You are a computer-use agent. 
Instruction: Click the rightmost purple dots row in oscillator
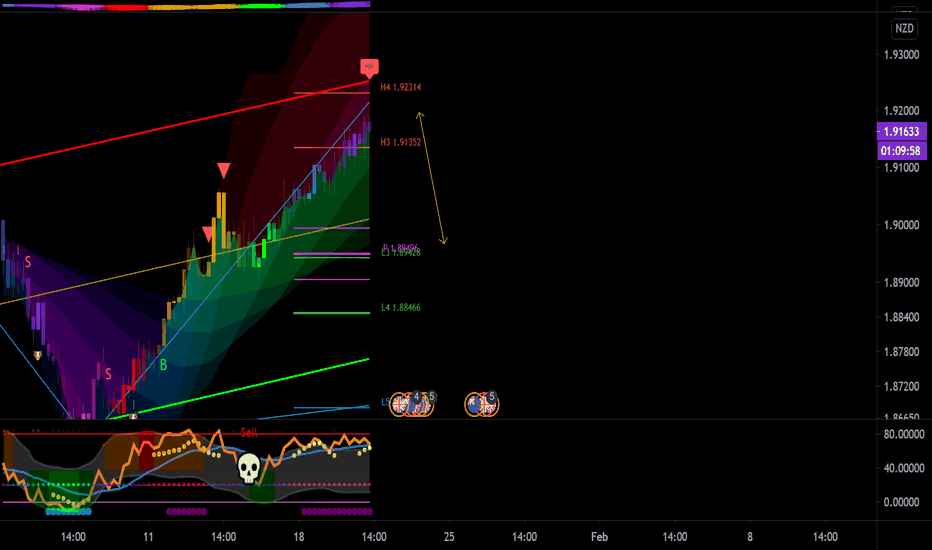pos(336,511)
